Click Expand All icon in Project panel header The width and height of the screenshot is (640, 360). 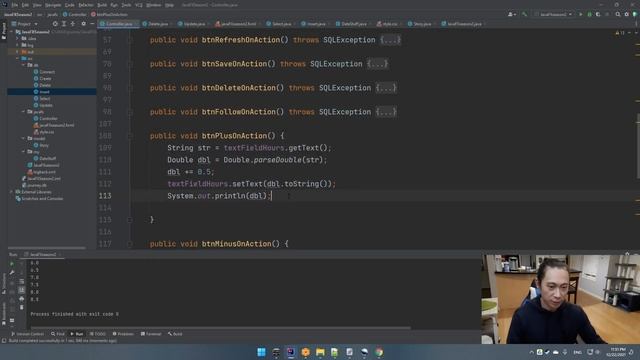64,24
